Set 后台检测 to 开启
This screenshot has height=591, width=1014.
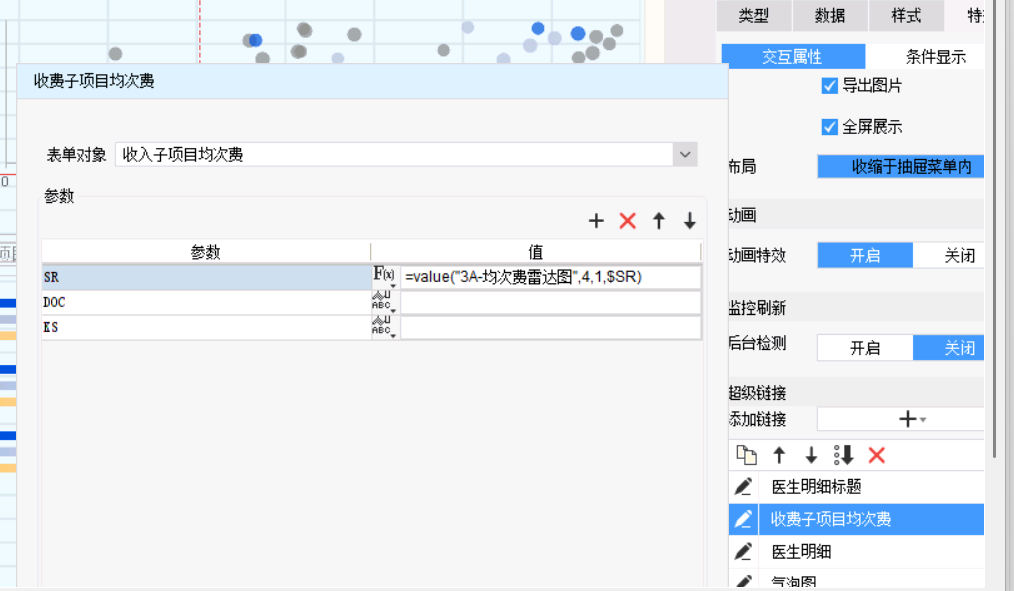tap(865, 348)
